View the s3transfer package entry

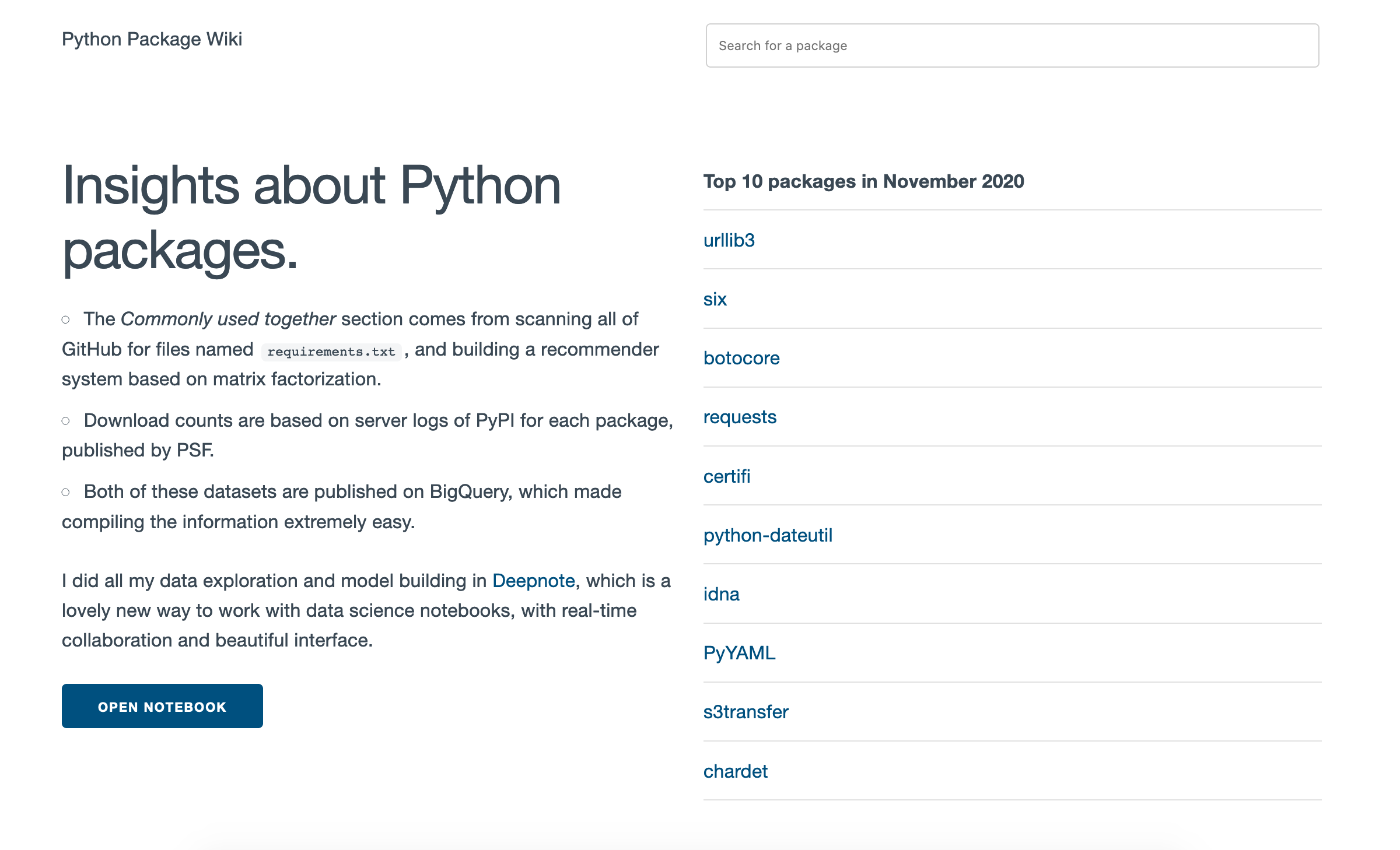[745, 711]
